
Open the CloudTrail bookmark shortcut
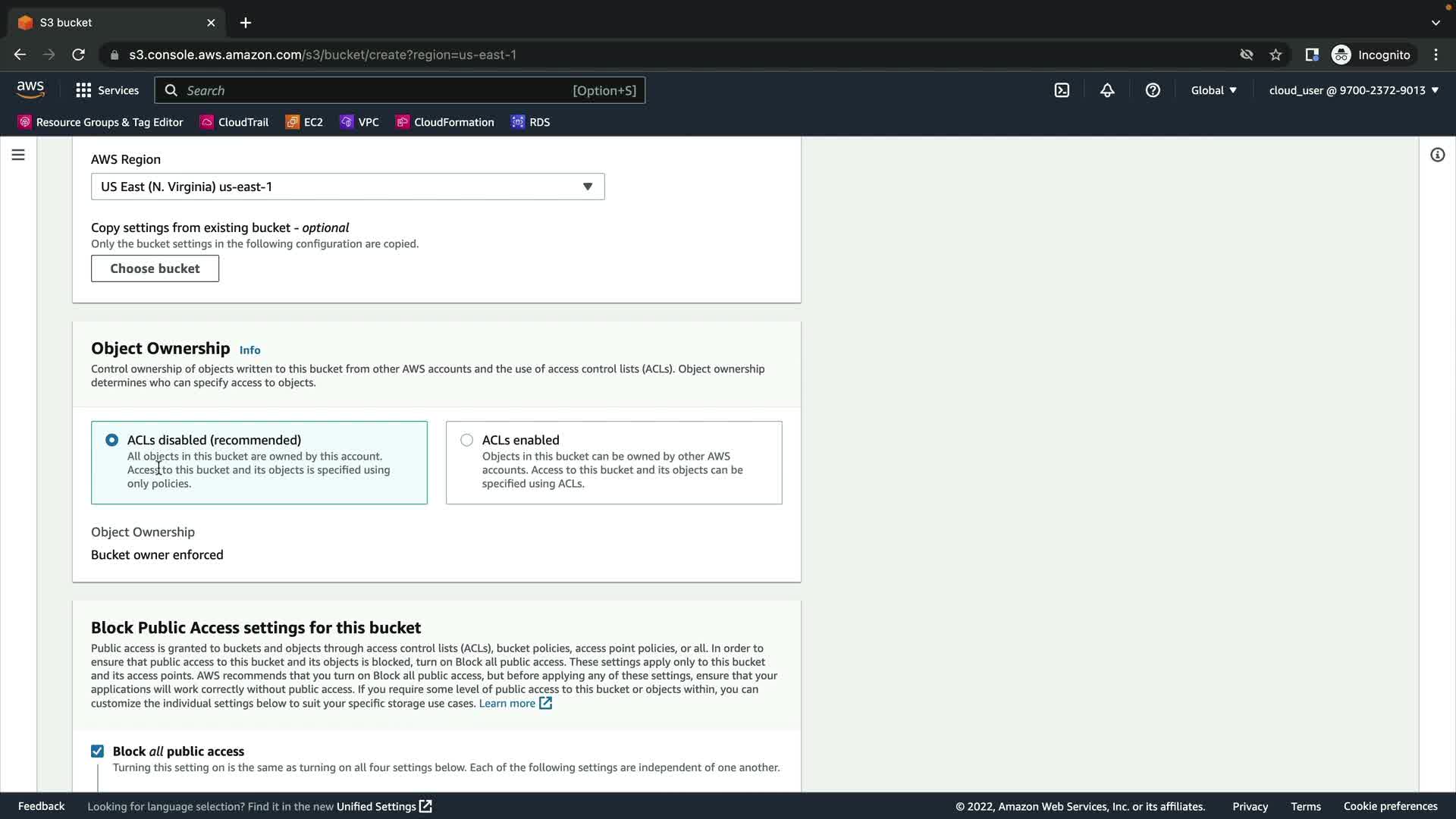(x=234, y=122)
